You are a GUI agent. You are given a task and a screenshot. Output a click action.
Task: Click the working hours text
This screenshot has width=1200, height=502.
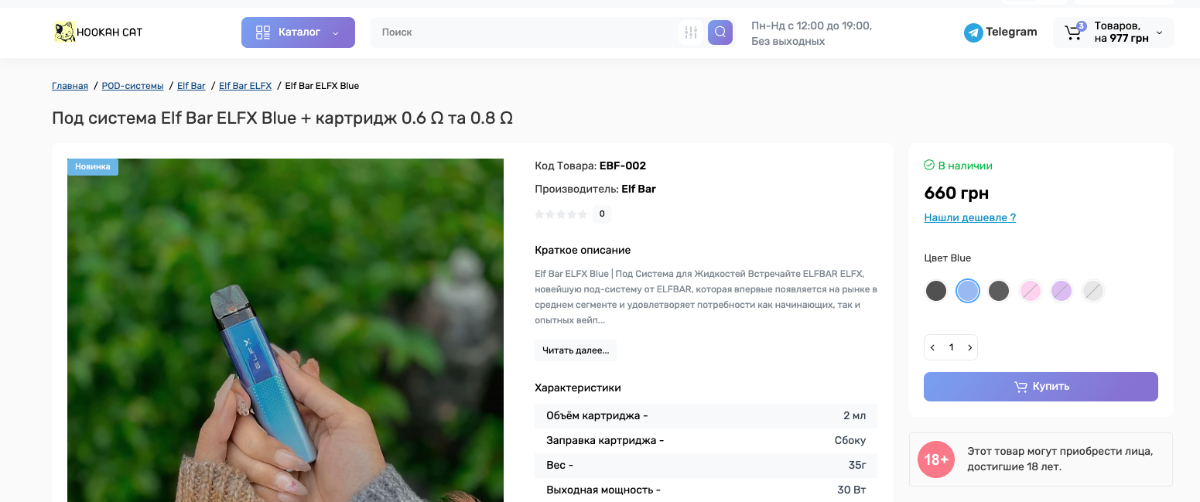tap(811, 33)
